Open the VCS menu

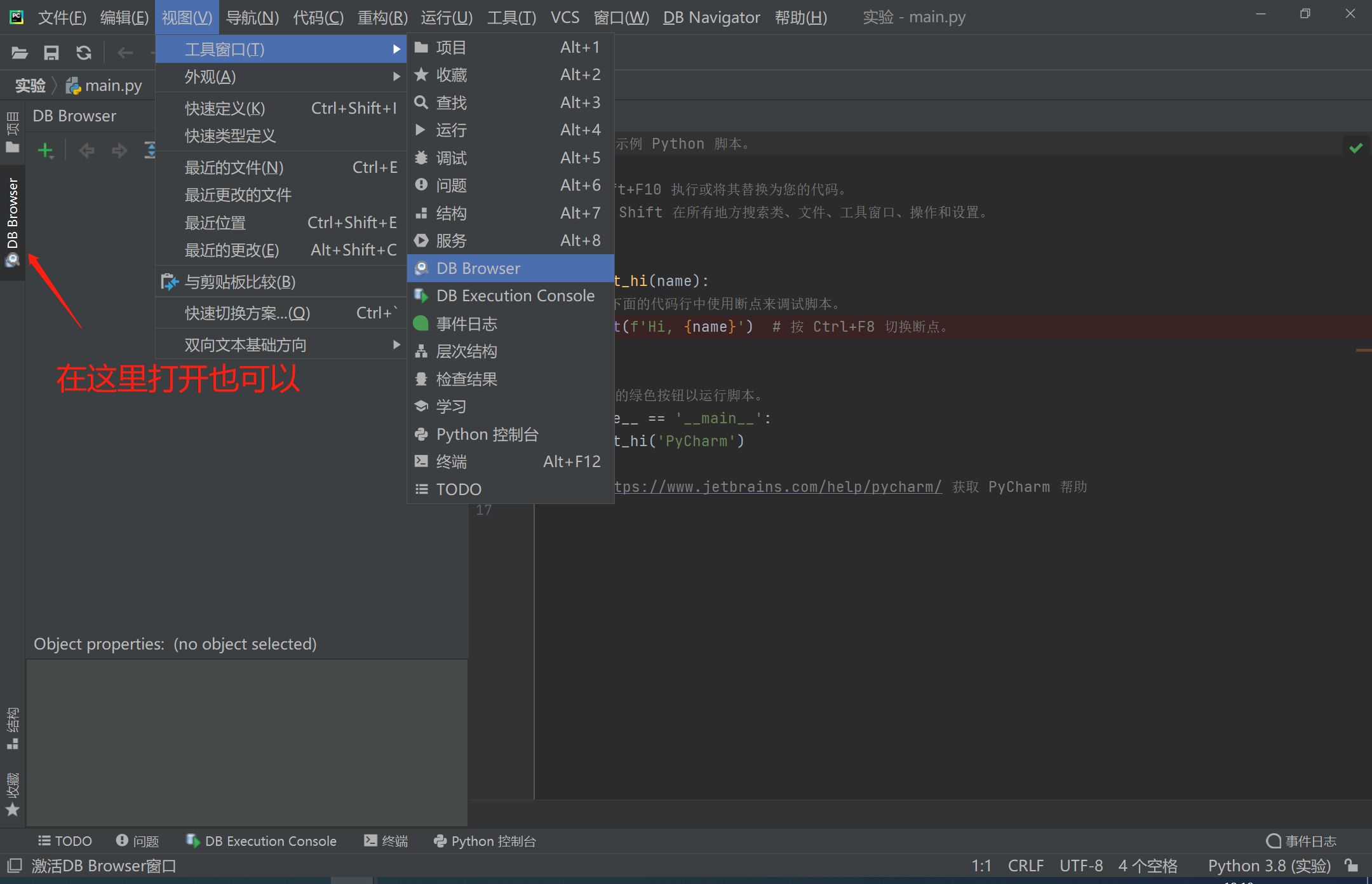pyautogui.click(x=565, y=17)
